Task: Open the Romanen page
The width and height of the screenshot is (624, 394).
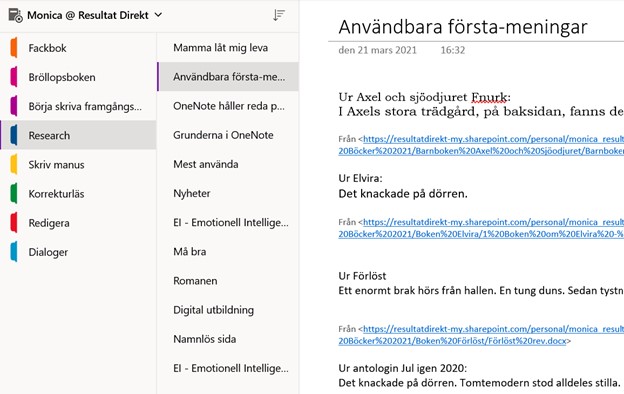Action: 228,281
